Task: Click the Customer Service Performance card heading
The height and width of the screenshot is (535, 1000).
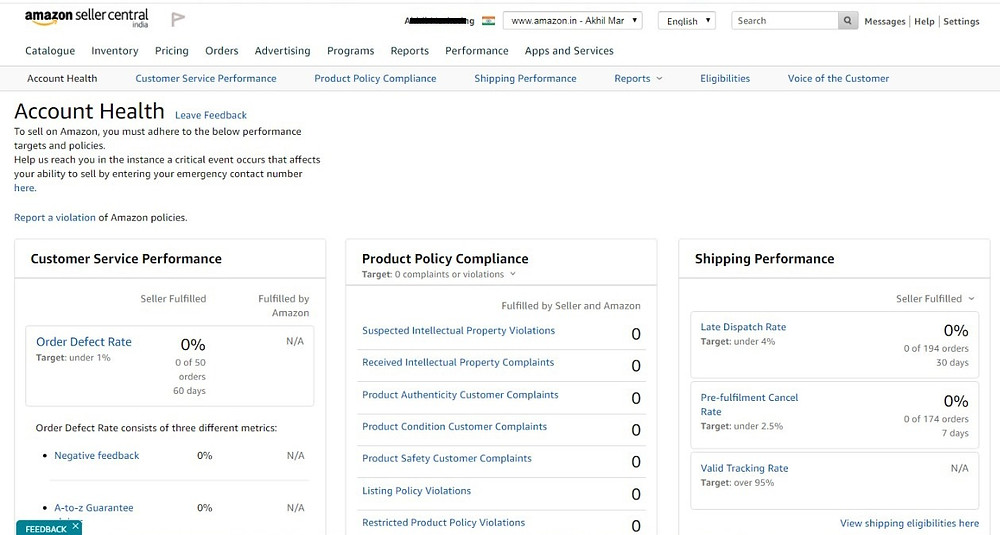Action: (x=126, y=259)
